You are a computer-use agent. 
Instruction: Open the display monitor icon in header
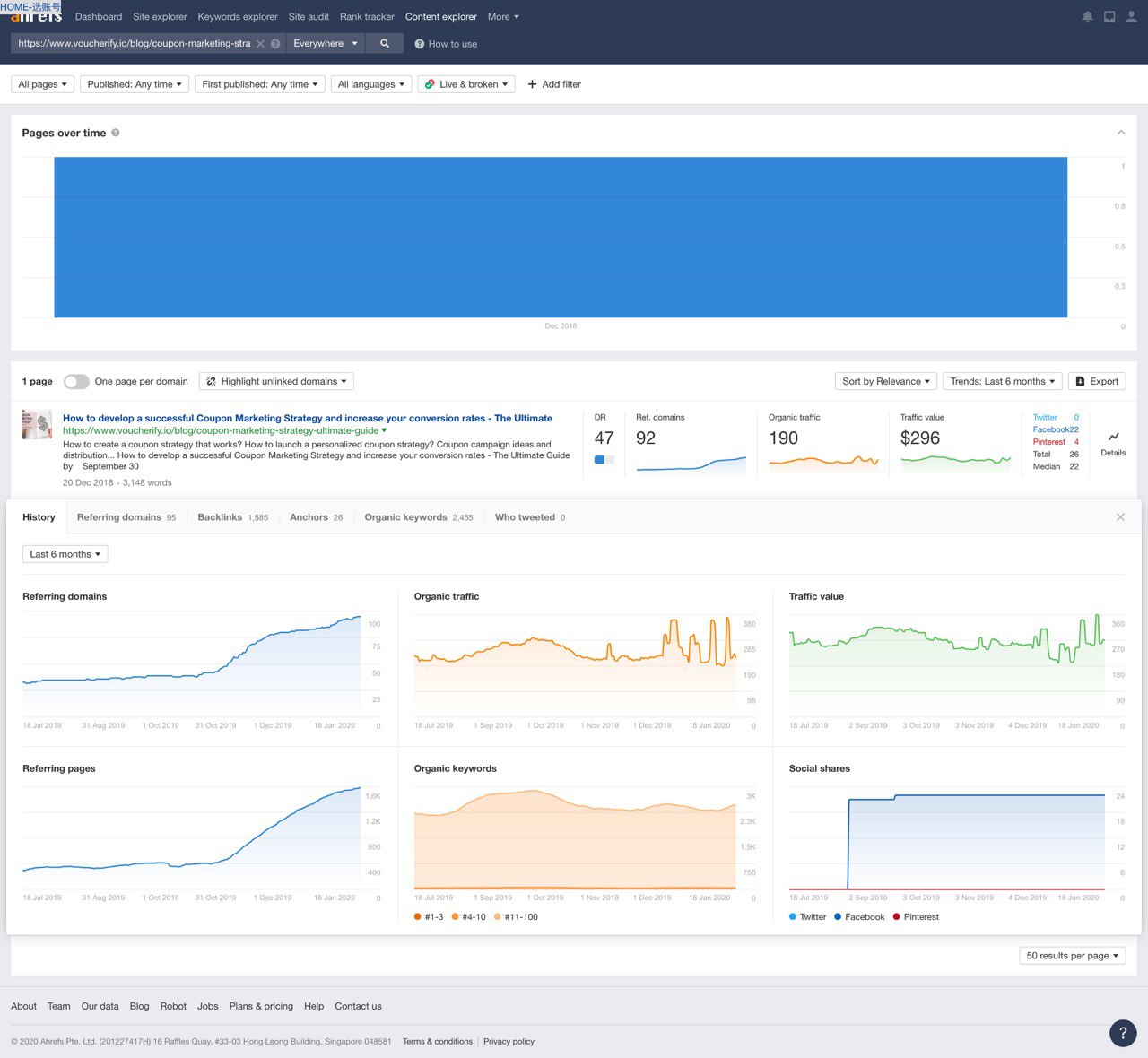coord(1109,17)
